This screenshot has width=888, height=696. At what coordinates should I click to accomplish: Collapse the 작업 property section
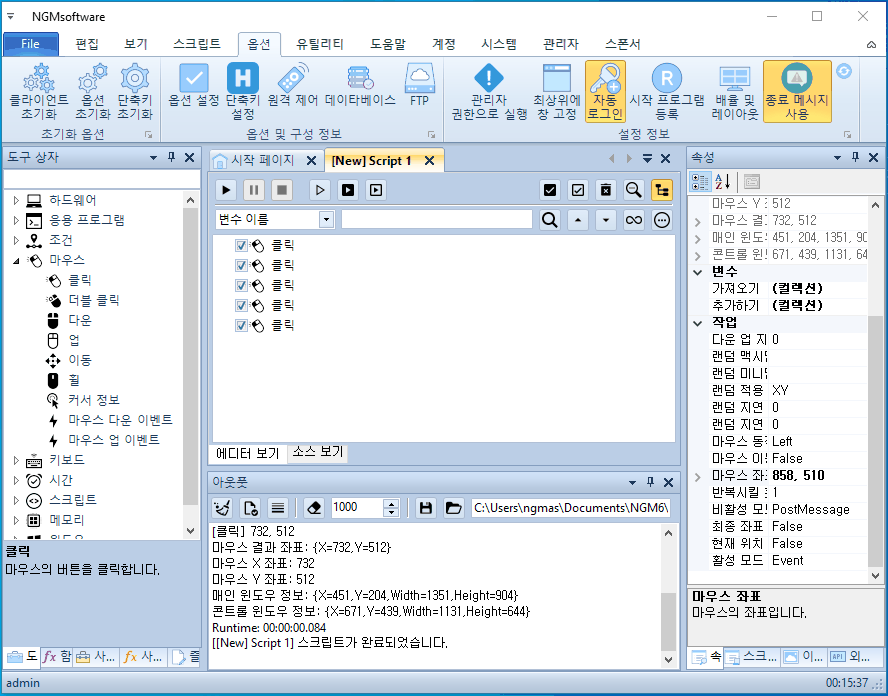tap(698, 323)
